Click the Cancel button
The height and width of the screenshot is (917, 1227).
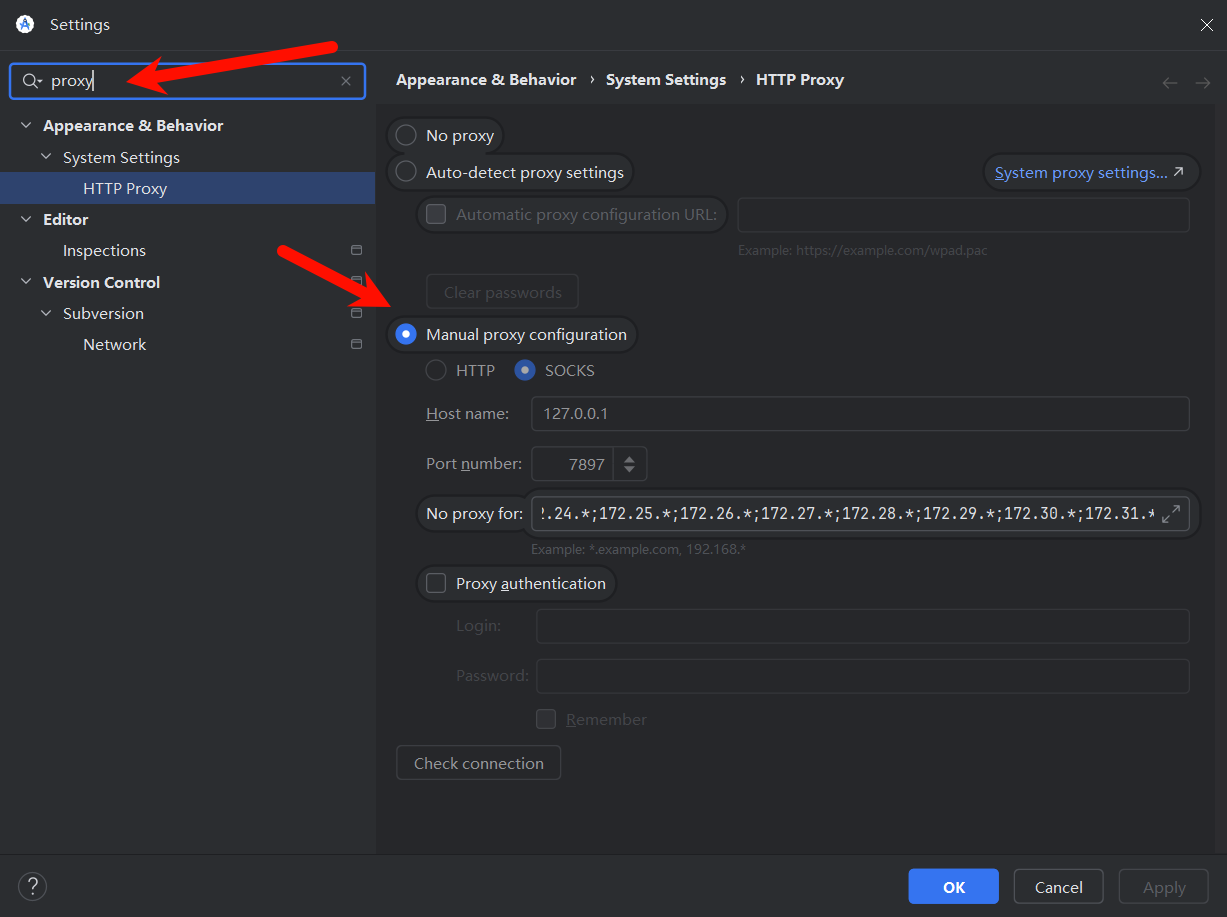pos(1059,887)
